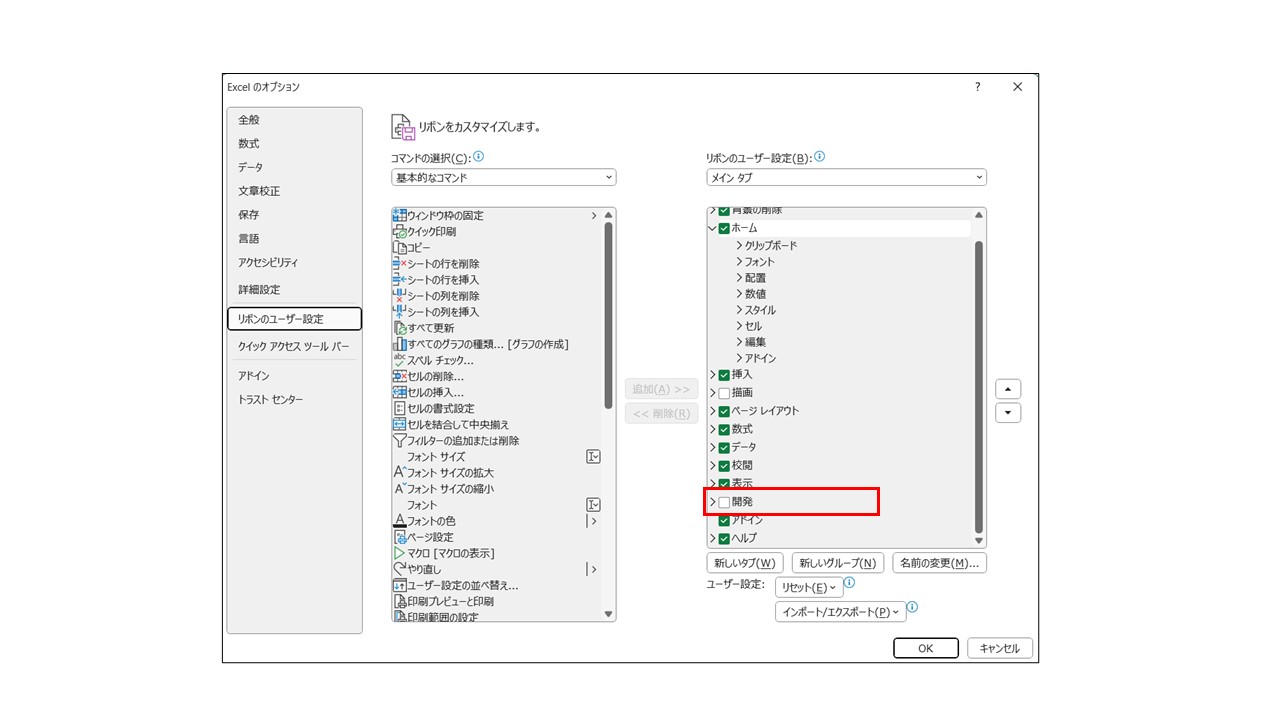1280x720 pixels.
Task: Select the ウィンドウ枠の固定 command icon
Action: 399,215
